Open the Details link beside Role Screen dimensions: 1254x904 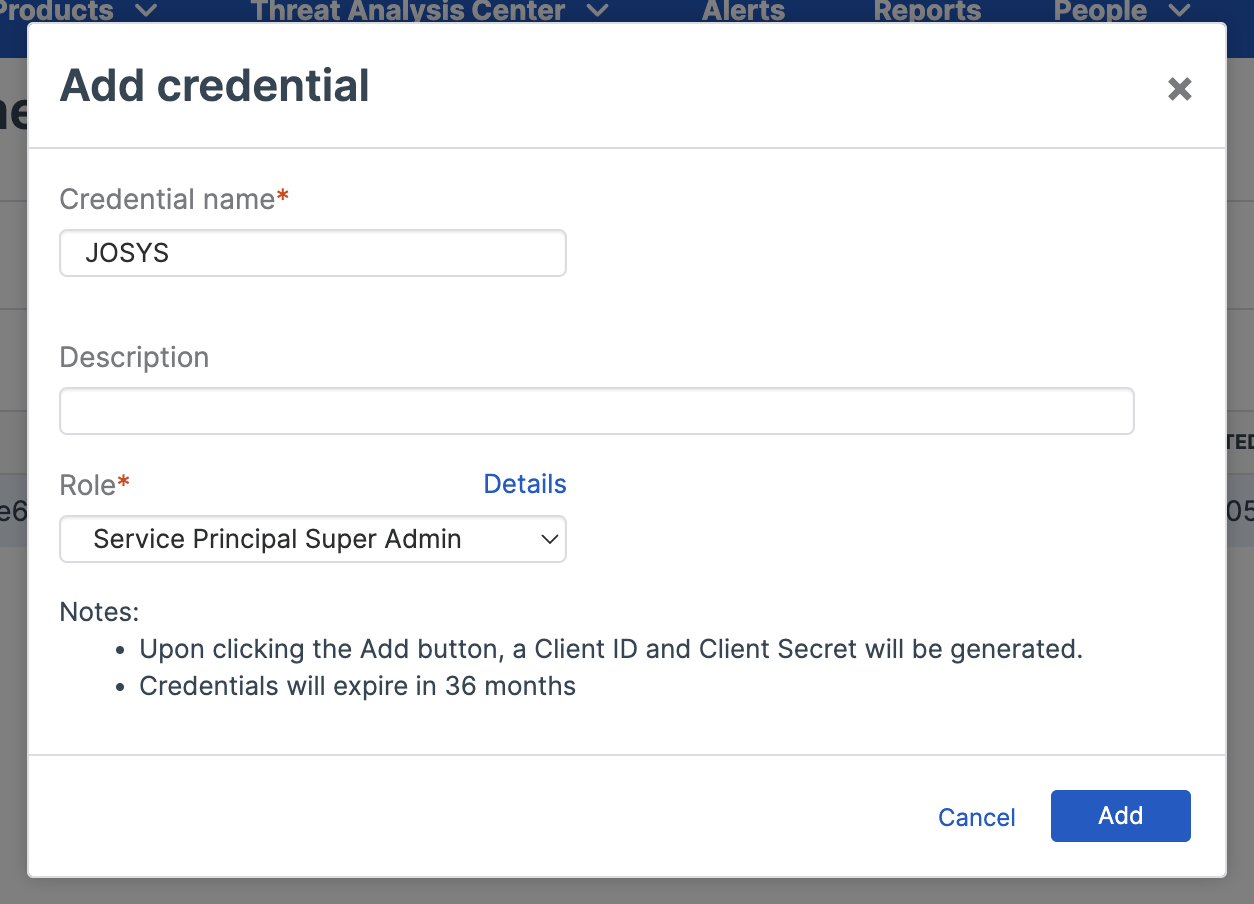(x=524, y=484)
